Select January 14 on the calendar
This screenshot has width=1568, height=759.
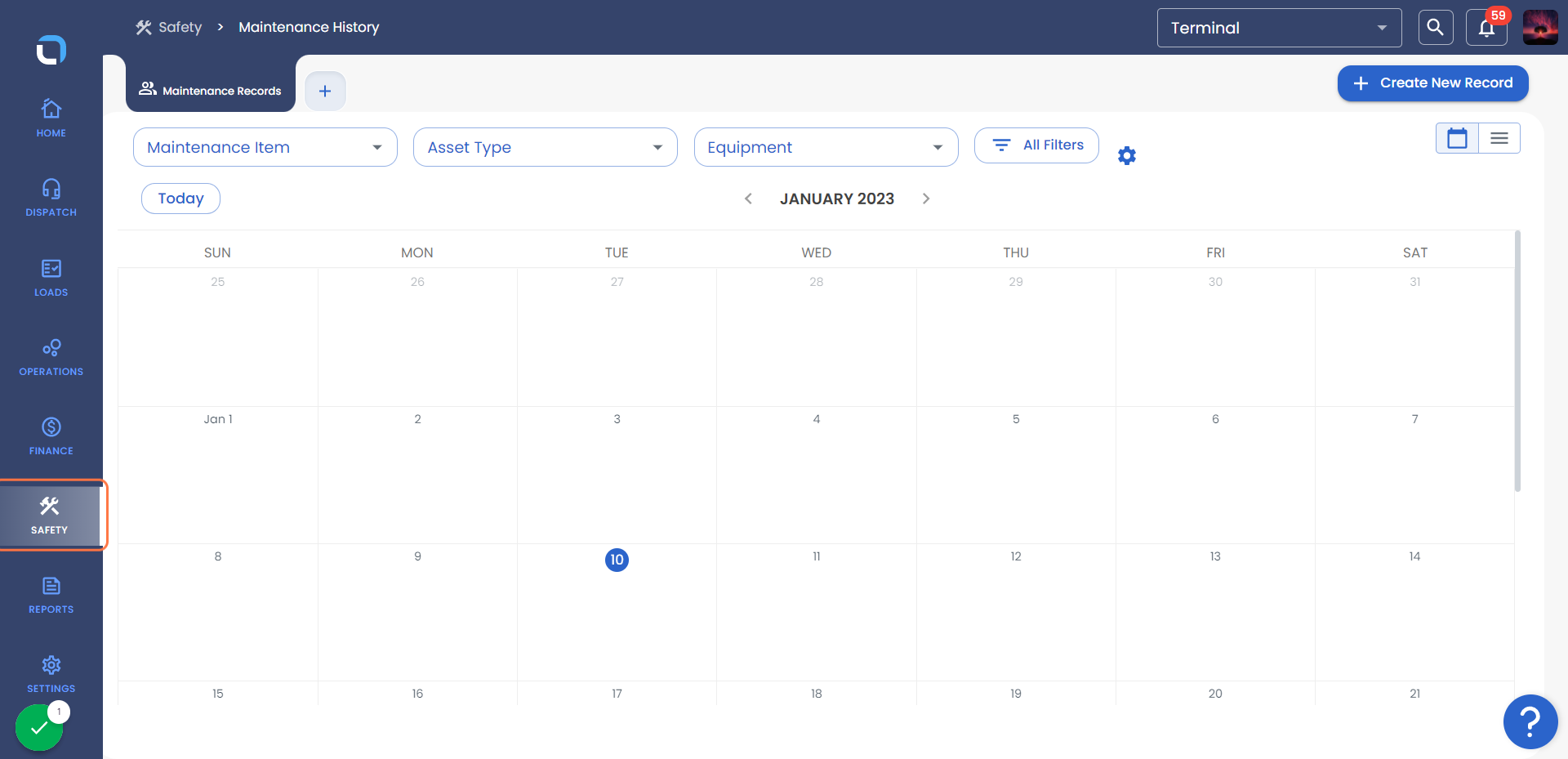[x=1414, y=612]
